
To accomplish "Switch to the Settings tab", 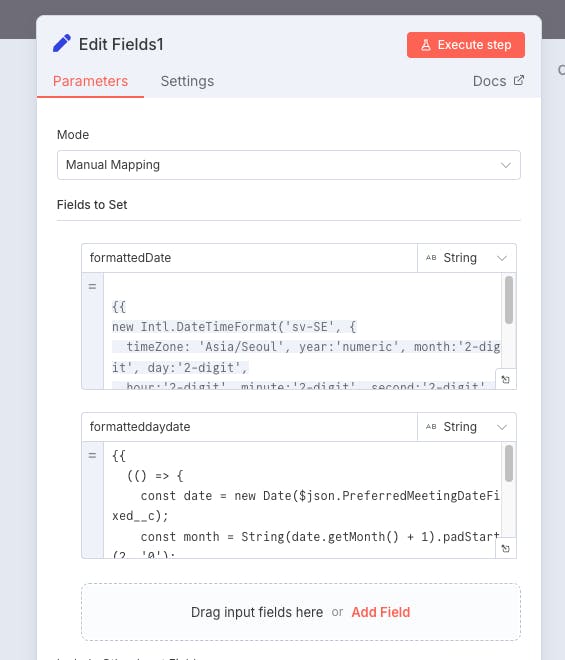I will pyautogui.click(x=187, y=81).
